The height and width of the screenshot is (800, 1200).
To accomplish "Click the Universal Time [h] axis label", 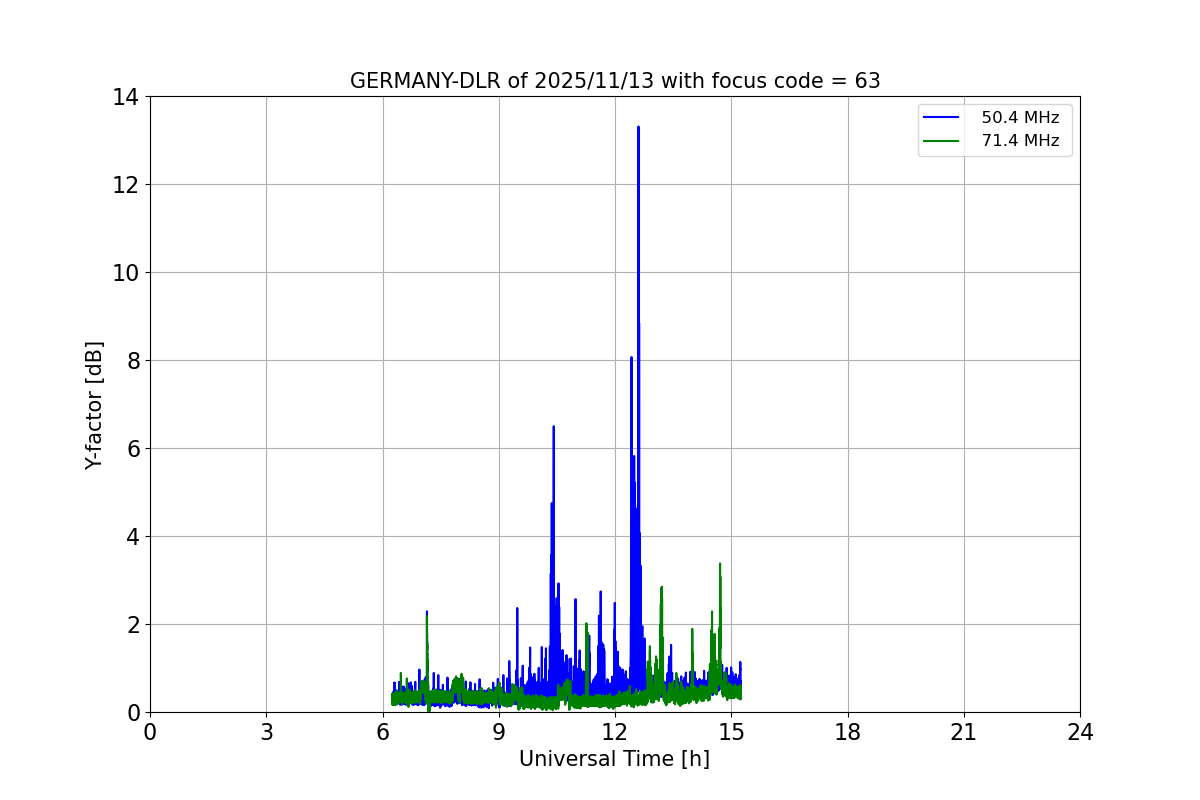I will [x=614, y=759].
